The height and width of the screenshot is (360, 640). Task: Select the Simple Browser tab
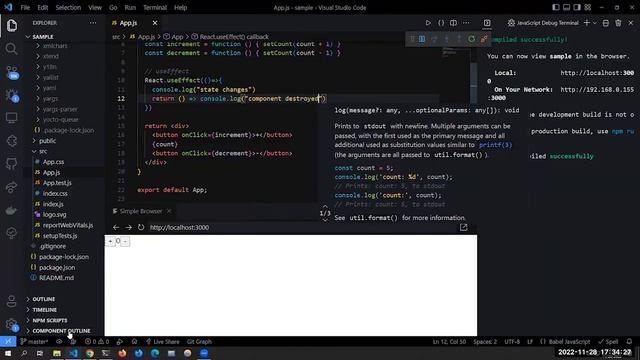click(141, 211)
